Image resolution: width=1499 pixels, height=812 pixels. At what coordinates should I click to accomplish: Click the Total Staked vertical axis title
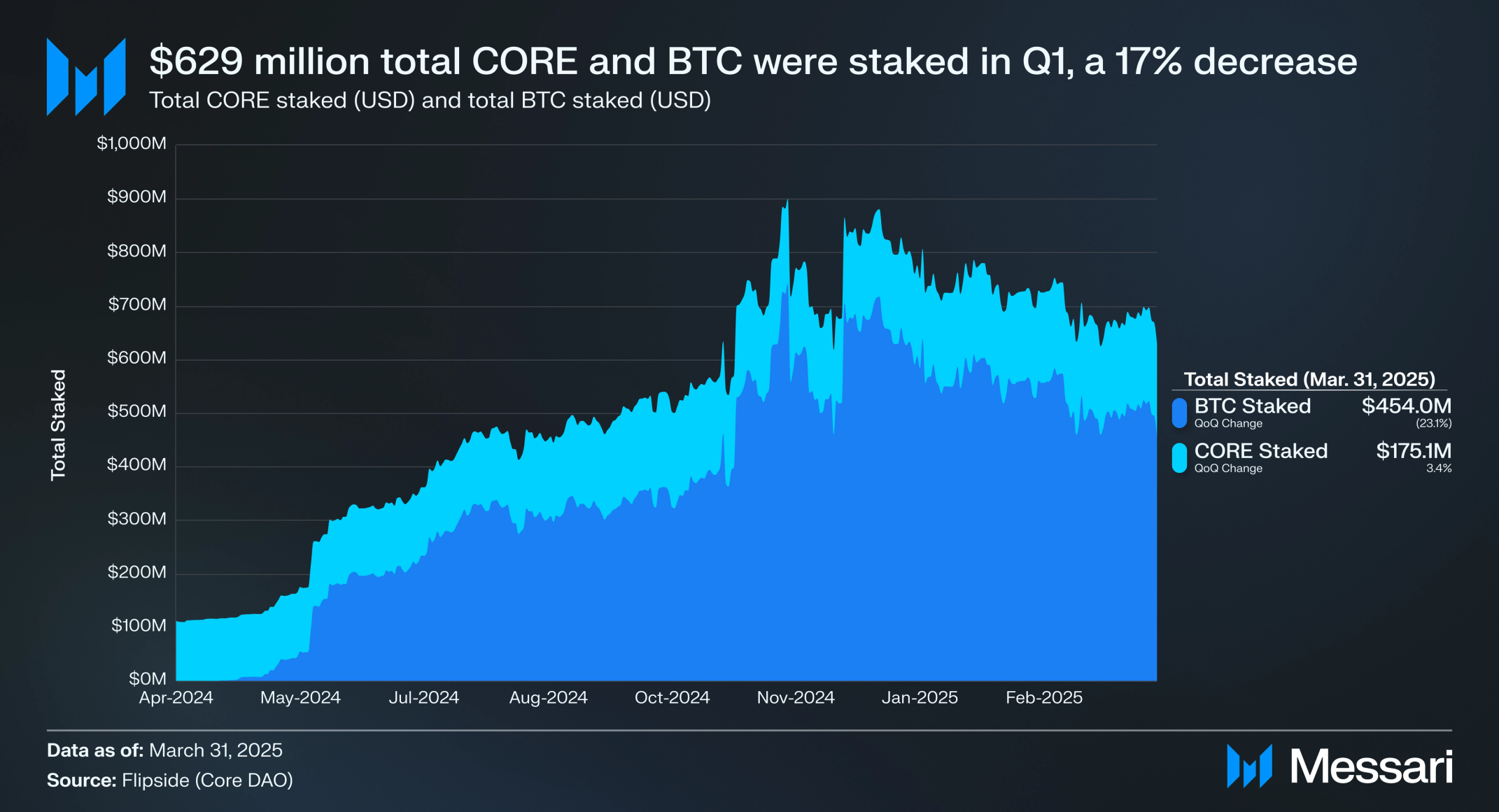coord(58,425)
